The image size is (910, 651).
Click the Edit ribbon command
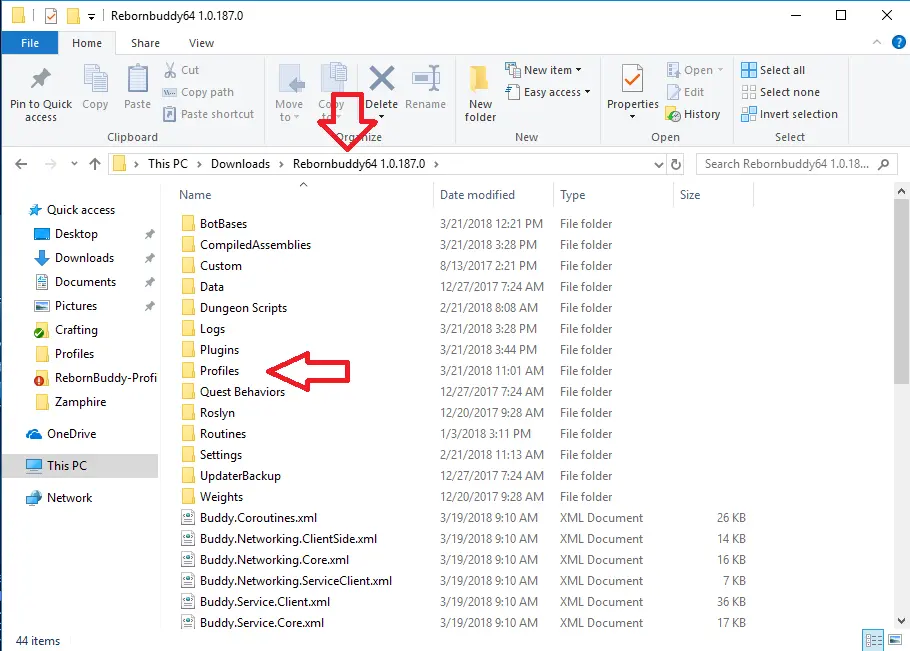[x=685, y=92]
